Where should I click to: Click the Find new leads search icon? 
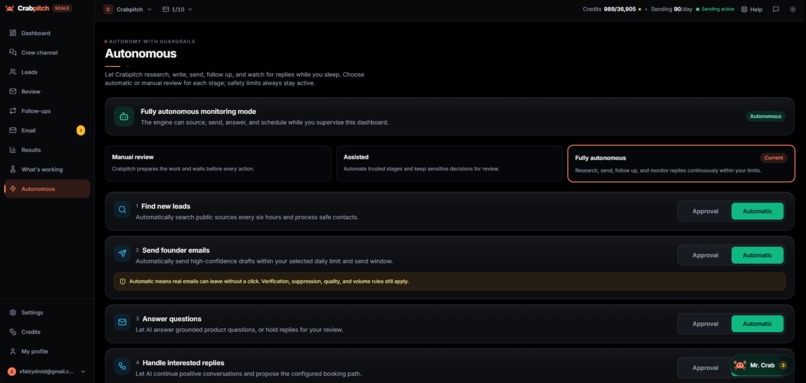pos(122,210)
